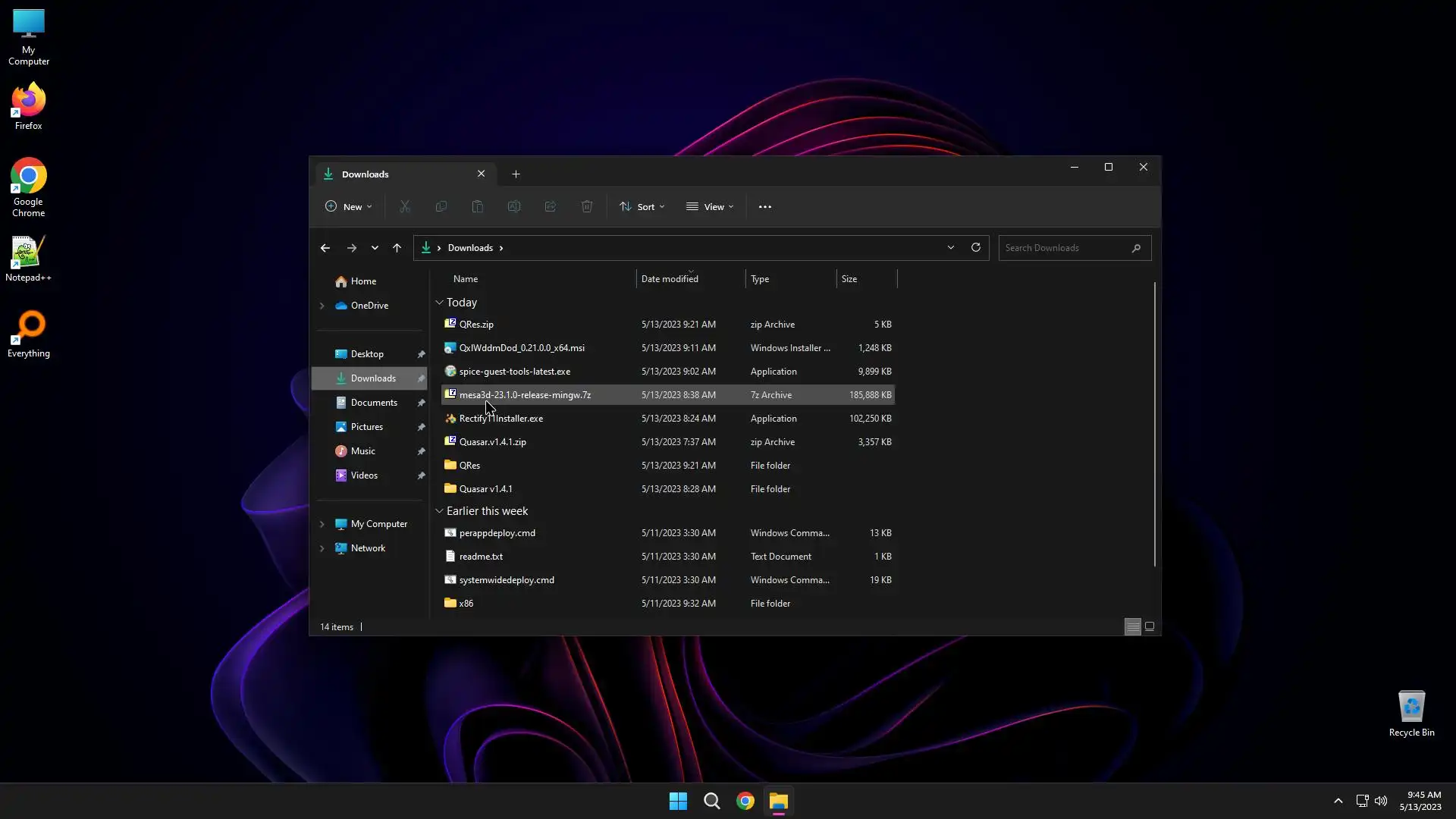Click the Search Downloads field
Image resolution: width=1456 pixels, height=819 pixels.
(1065, 248)
